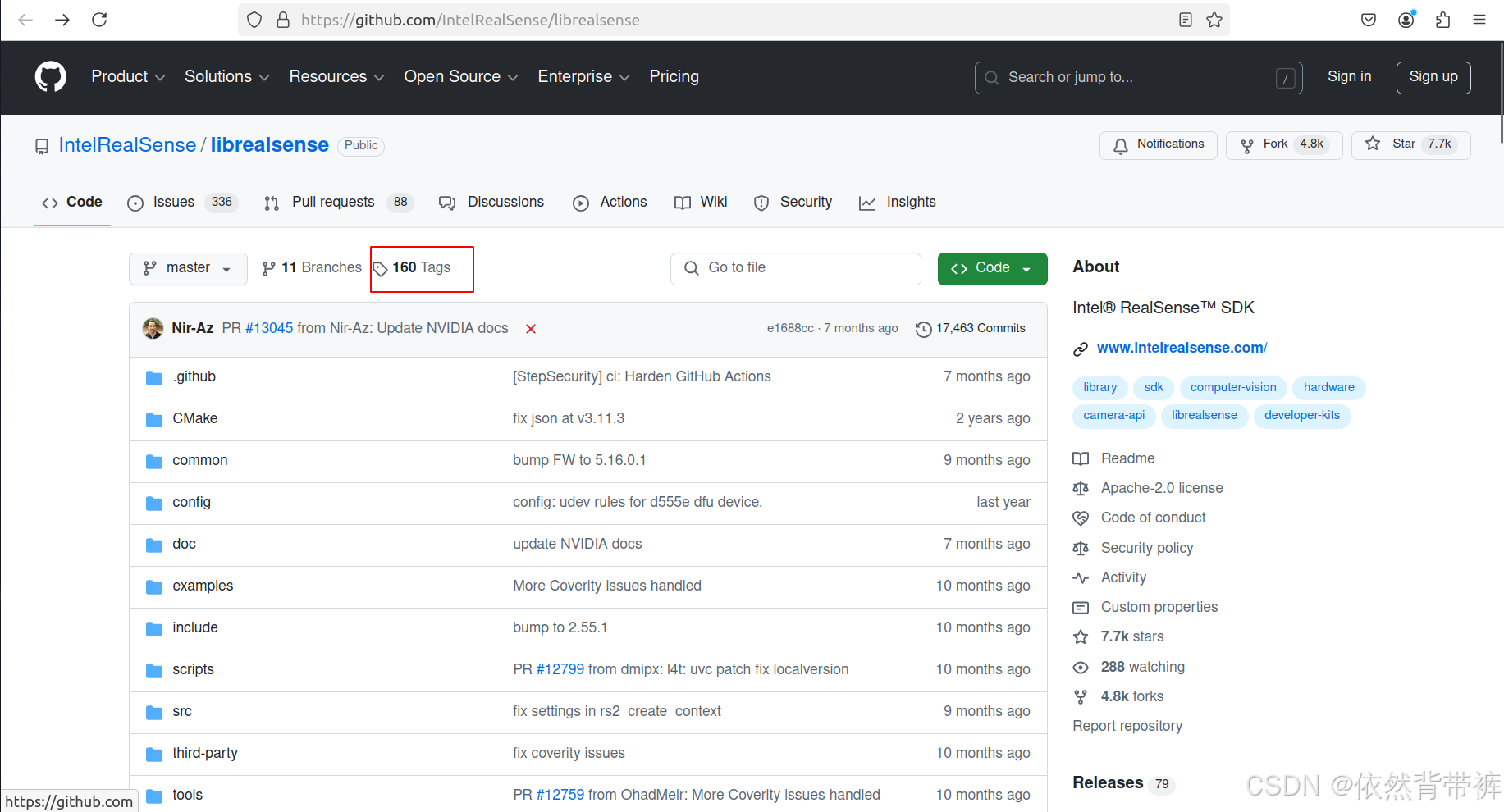Open the Releases 79 heading link
The height and width of the screenshot is (812, 1504).
[1122, 783]
